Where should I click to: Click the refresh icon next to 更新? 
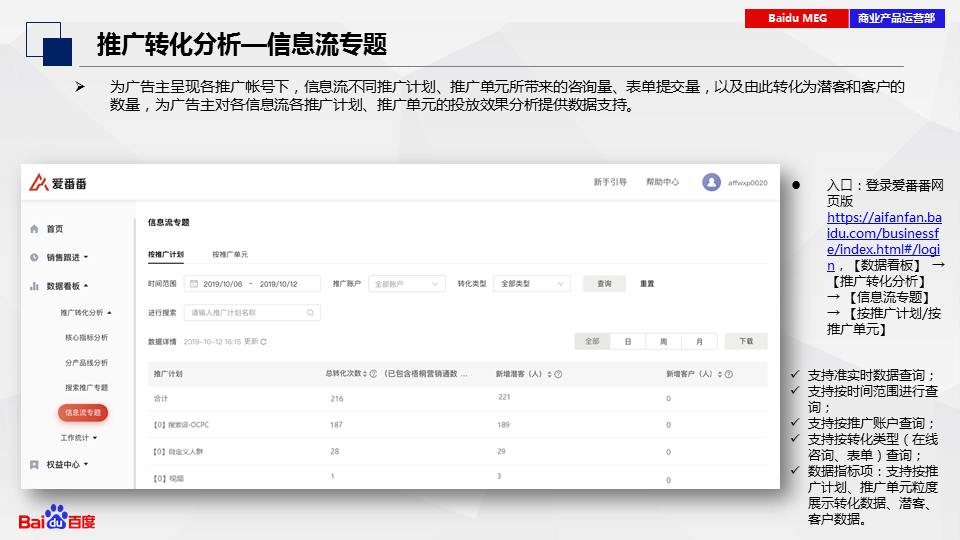[x=264, y=341]
